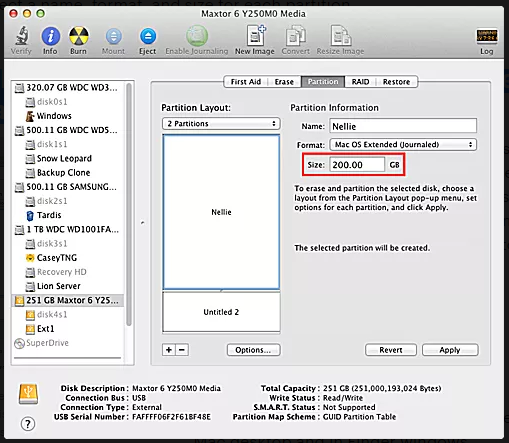Open the Format pop-up menu
This screenshot has width=509, height=443.
pos(403,145)
